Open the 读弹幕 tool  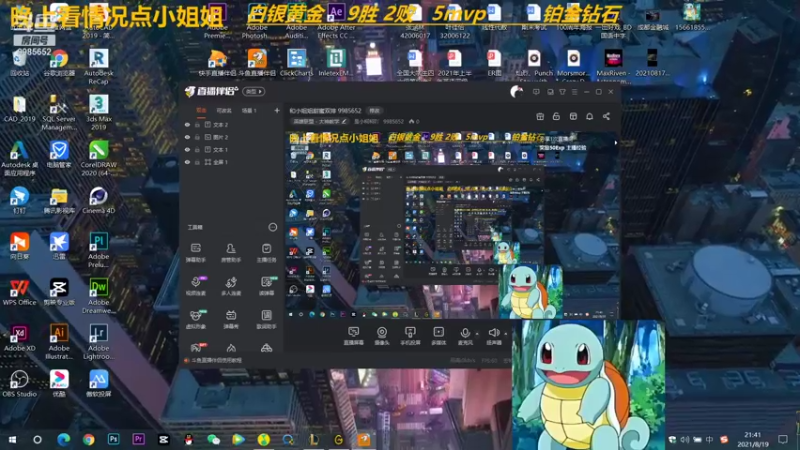tap(266, 286)
